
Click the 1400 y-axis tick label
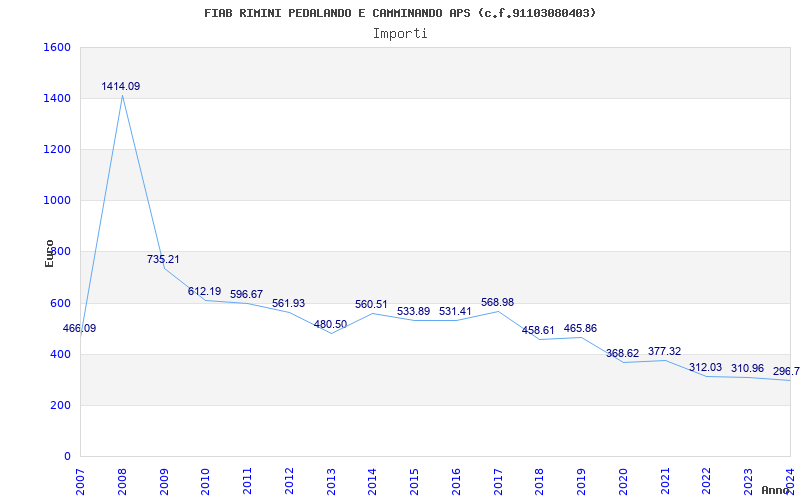(57, 98)
